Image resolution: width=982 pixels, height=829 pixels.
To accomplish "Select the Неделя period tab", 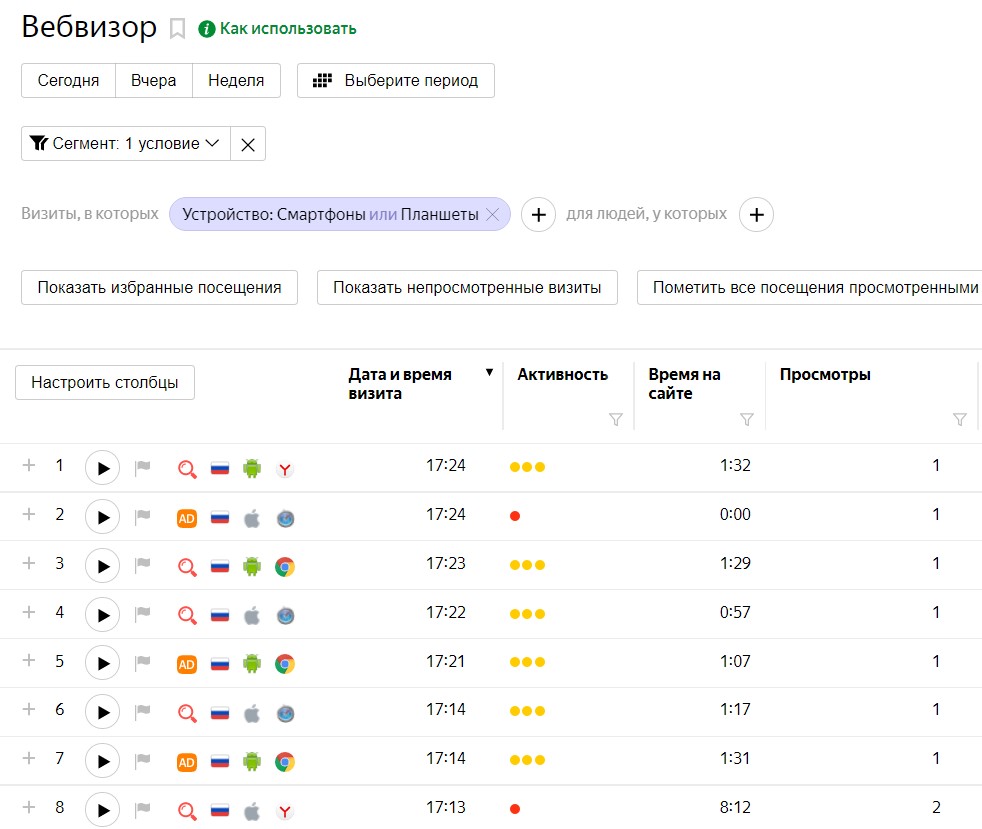I will click(x=236, y=81).
